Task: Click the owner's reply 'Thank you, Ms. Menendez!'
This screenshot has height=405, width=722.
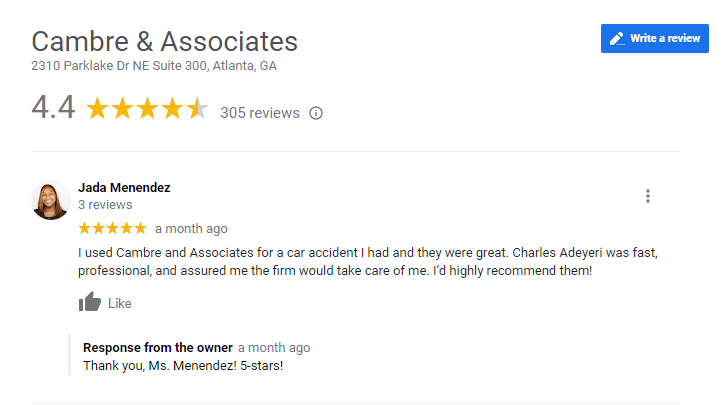Action: 183,365
